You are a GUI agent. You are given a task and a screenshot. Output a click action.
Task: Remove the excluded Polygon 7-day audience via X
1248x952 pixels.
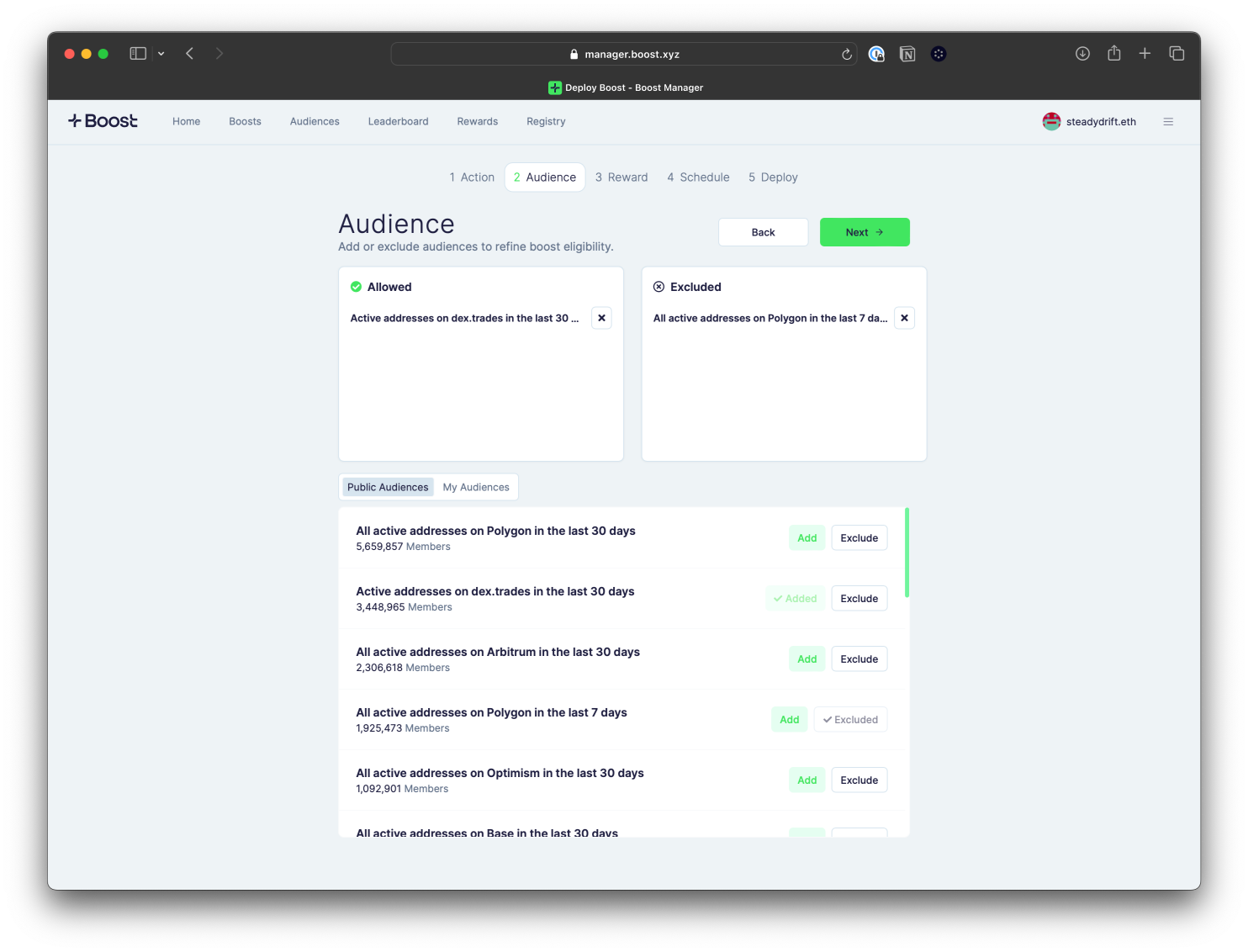(904, 318)
